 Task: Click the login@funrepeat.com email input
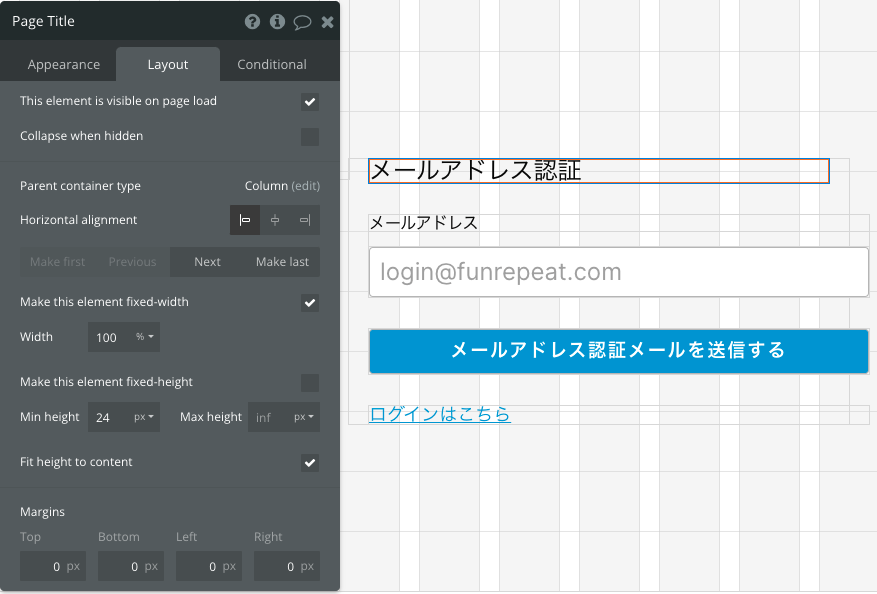(x=619, y=272)
